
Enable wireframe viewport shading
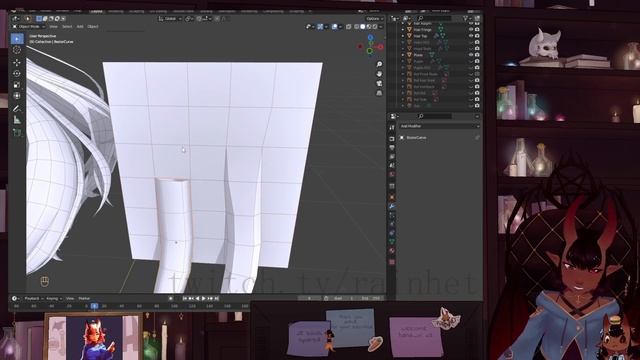point(356,27)
